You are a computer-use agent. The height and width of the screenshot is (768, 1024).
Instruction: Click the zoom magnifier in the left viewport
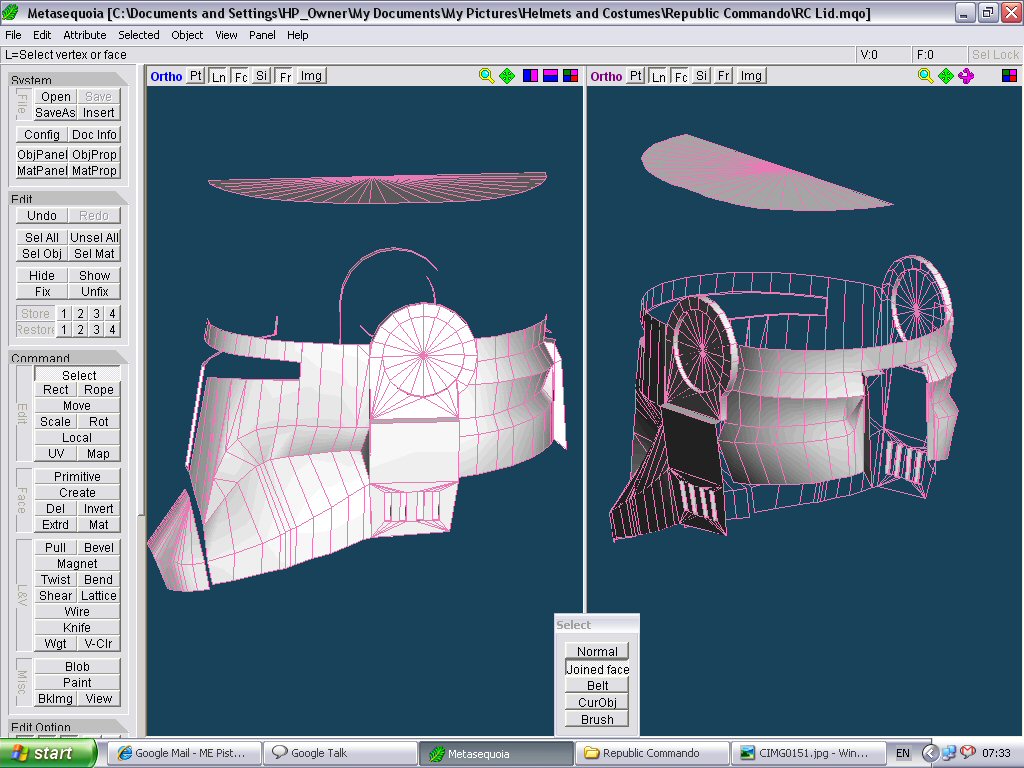486,76
